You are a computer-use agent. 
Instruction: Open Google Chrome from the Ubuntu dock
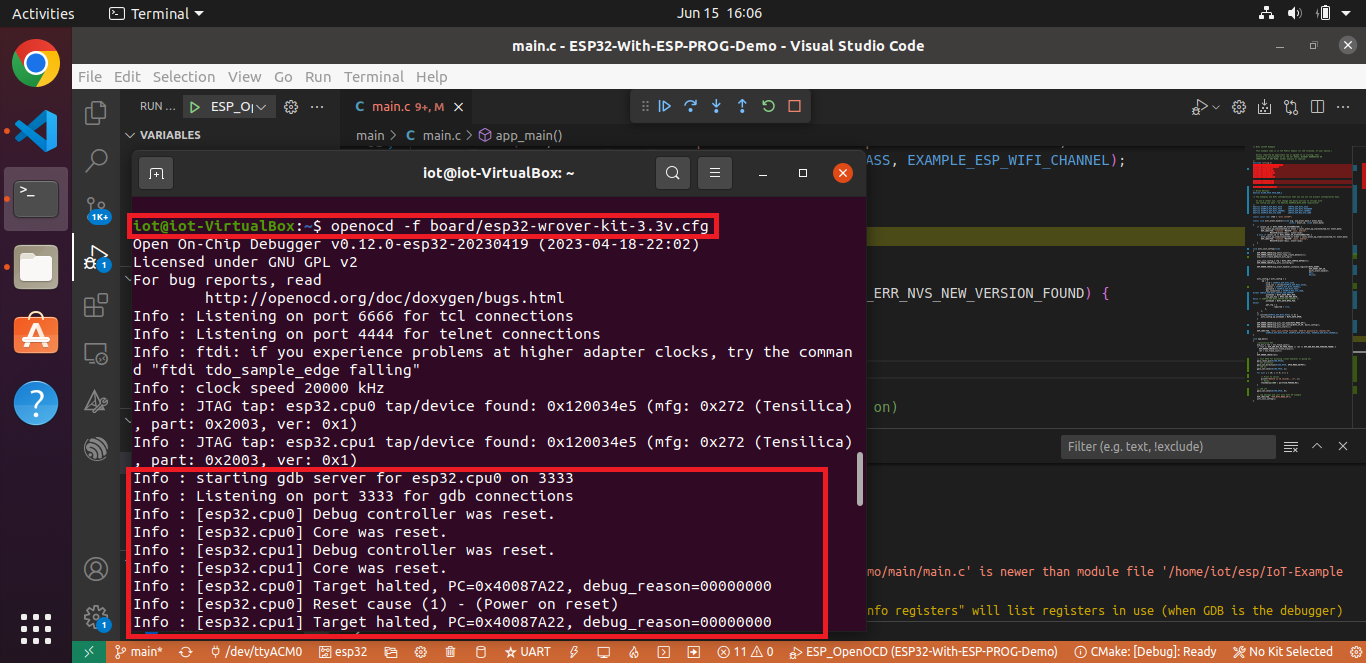(x=36, y=65)
